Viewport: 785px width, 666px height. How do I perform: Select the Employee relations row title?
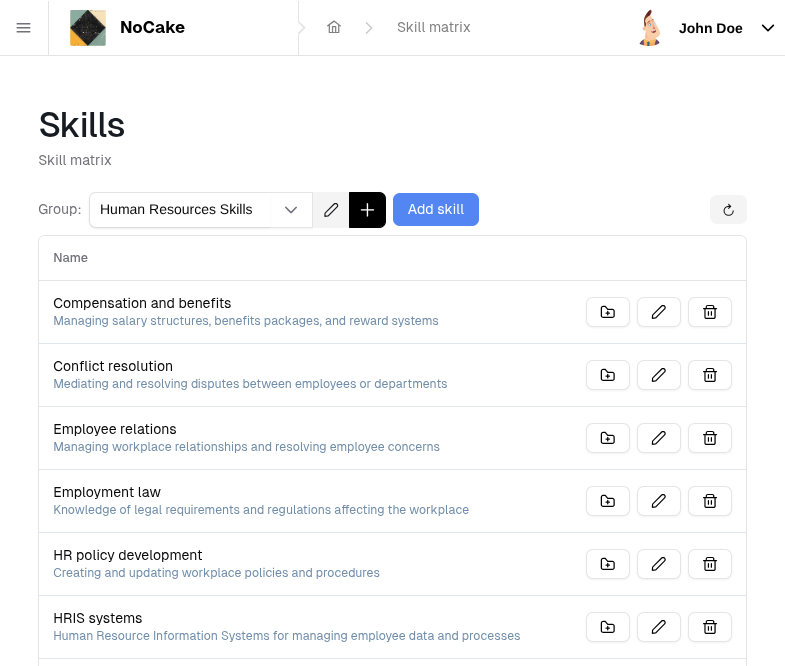[115, 429]
